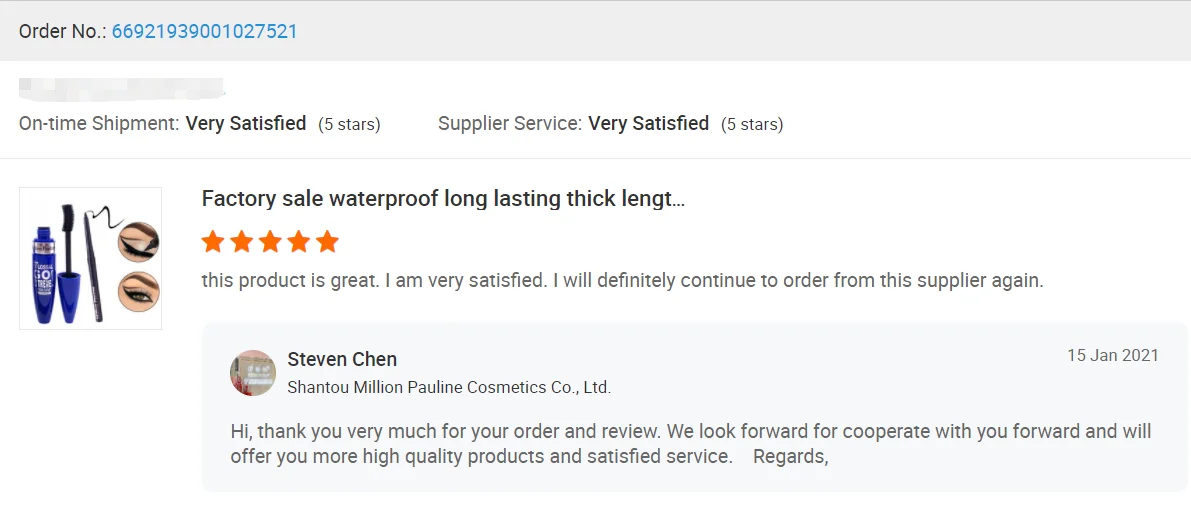The image size is (1191, 516).
Task: Click the blurred buyer name
Action: pos(120,88)
